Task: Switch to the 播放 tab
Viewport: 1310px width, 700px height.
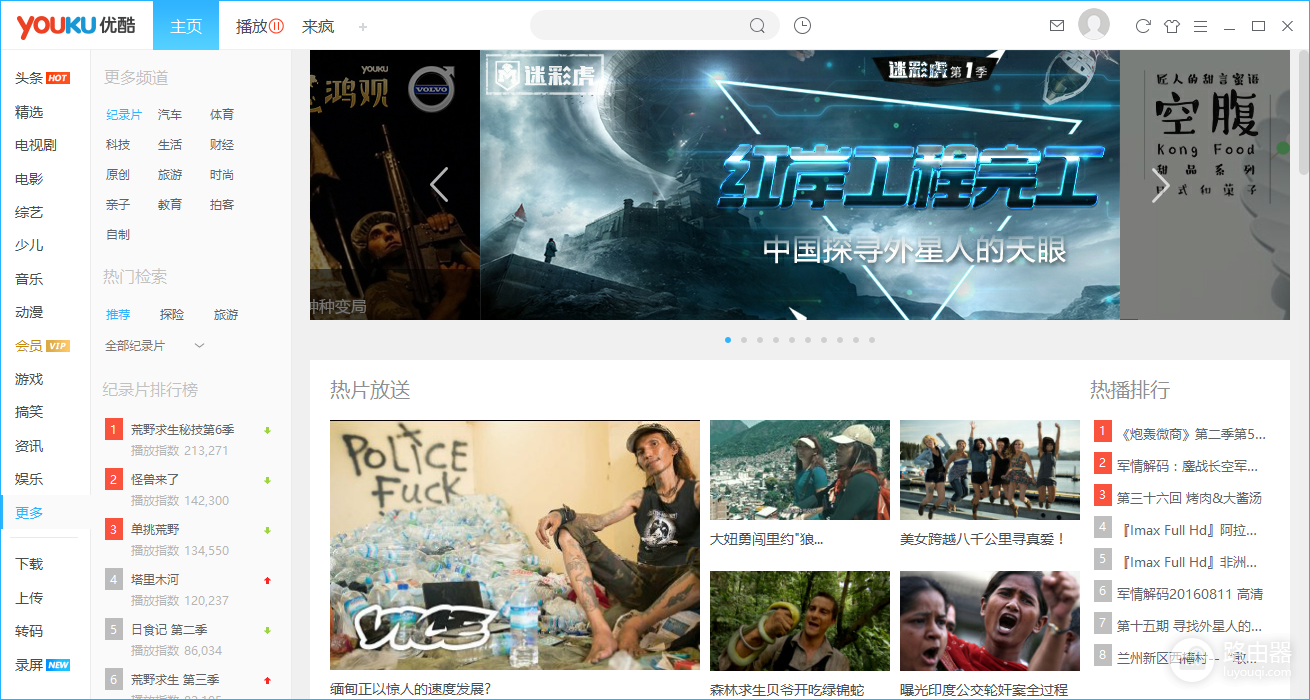Action: coord(260,26)
